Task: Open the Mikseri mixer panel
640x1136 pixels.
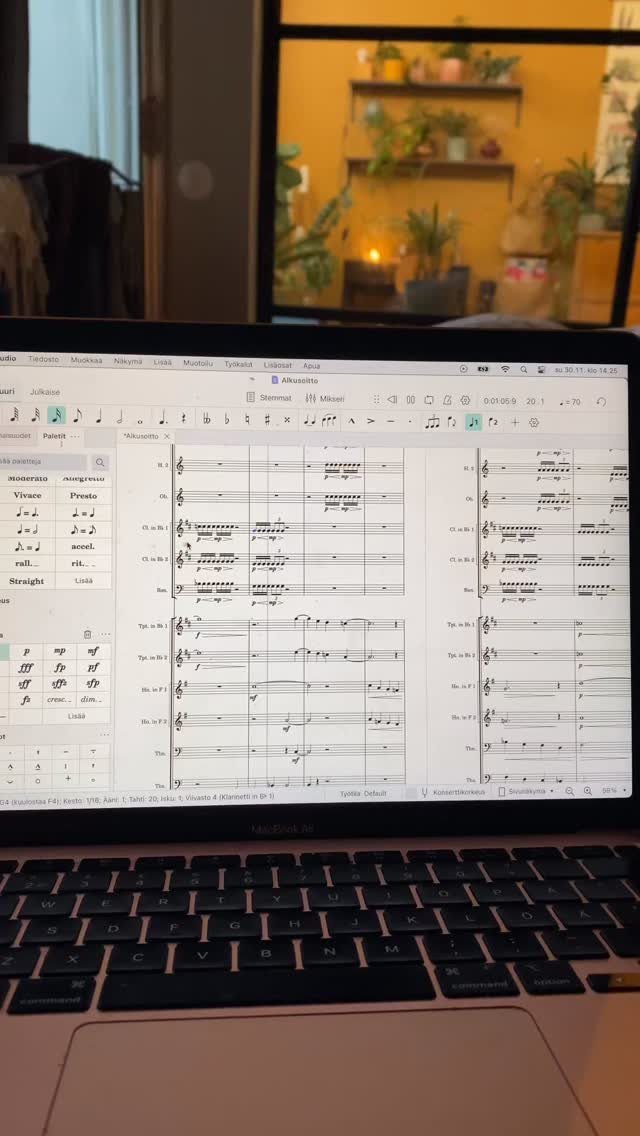Action: (325, 398)
